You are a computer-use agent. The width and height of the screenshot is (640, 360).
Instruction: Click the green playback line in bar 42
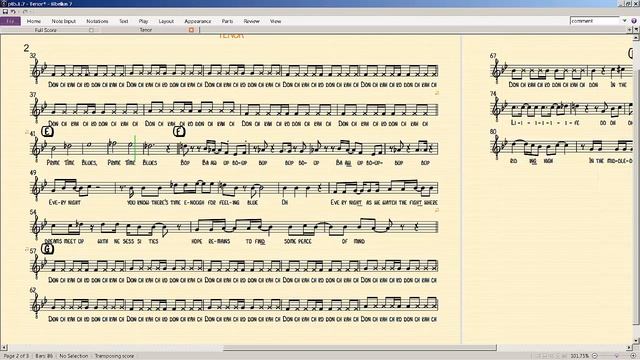[x=135, y=147]
